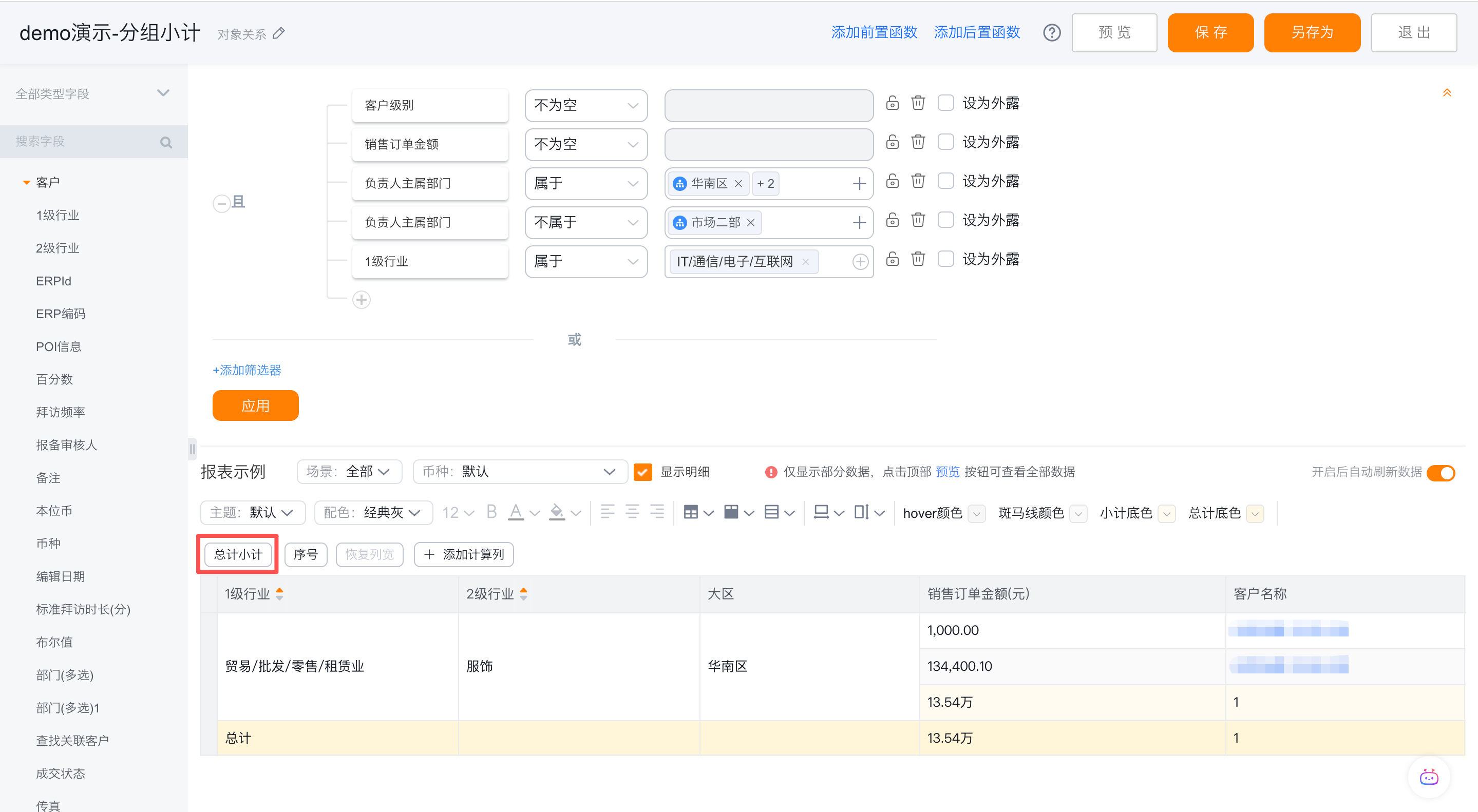Select 拜访频率 field in sidebar

click(60, 412)
